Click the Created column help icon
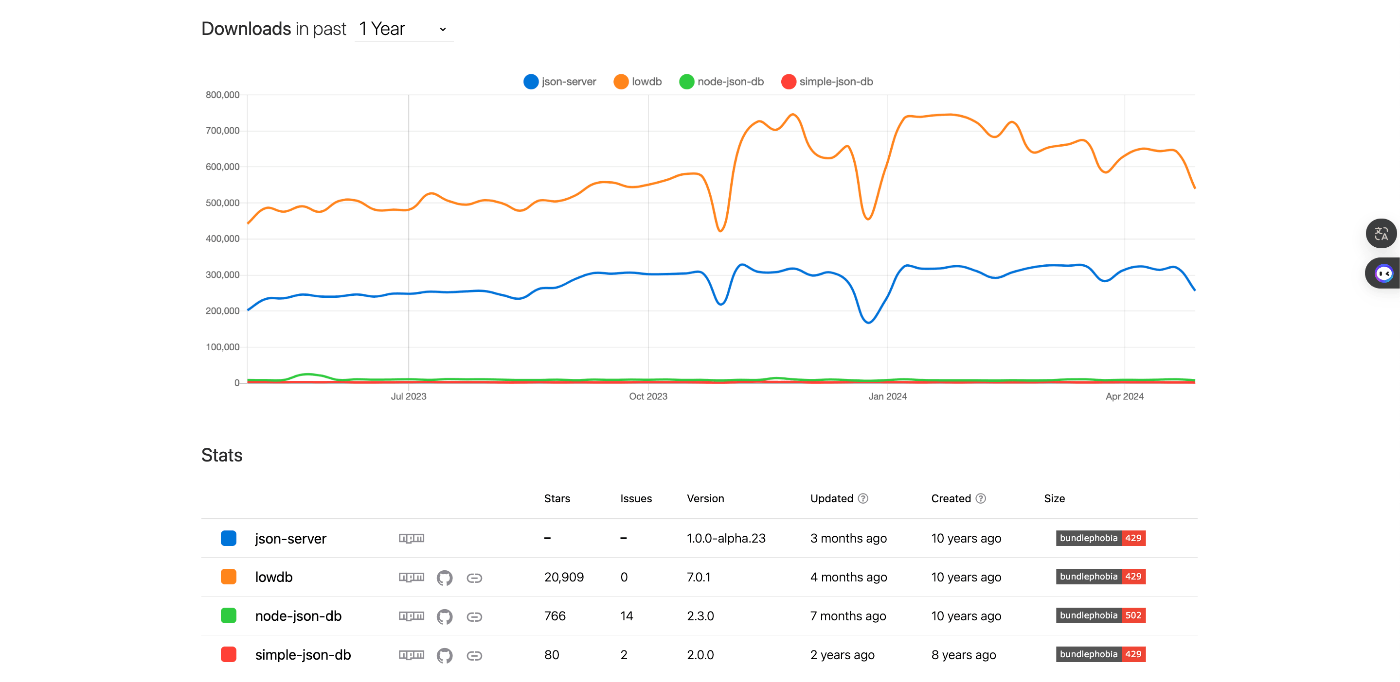 (981, 498)
